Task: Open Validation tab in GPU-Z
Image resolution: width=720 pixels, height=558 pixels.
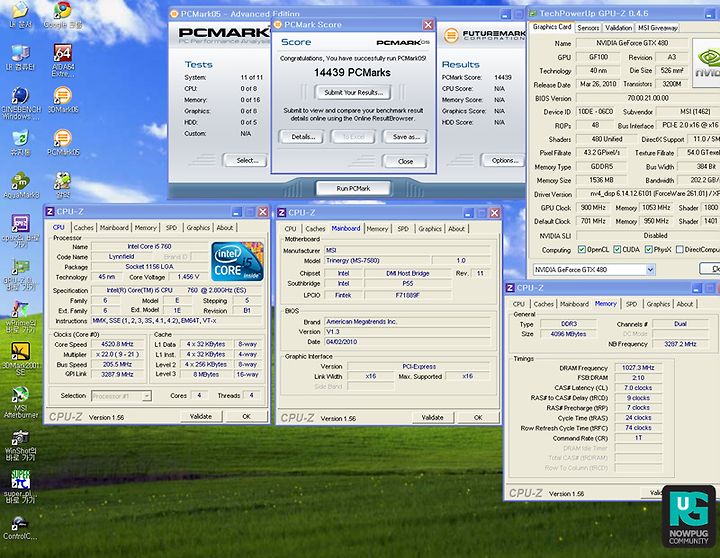Action: pos(619,28)
